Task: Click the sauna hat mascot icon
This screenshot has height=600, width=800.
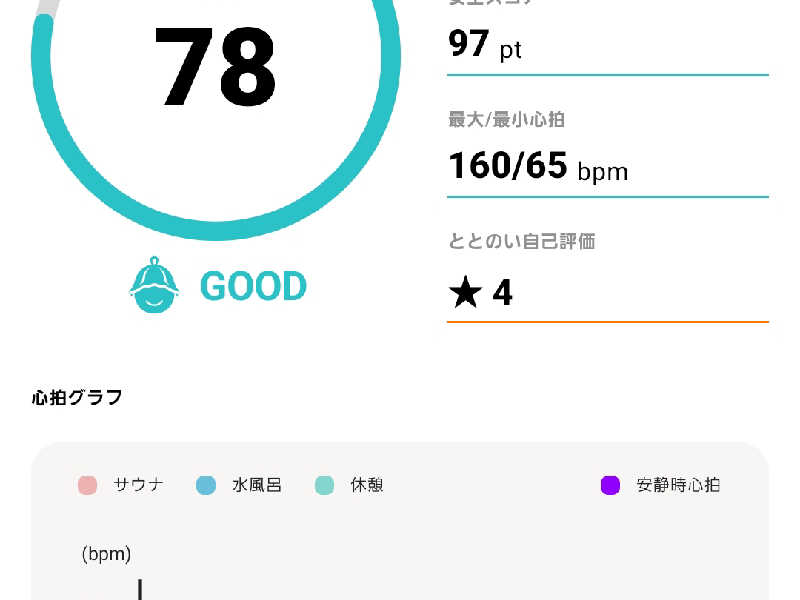Action: 154,285
